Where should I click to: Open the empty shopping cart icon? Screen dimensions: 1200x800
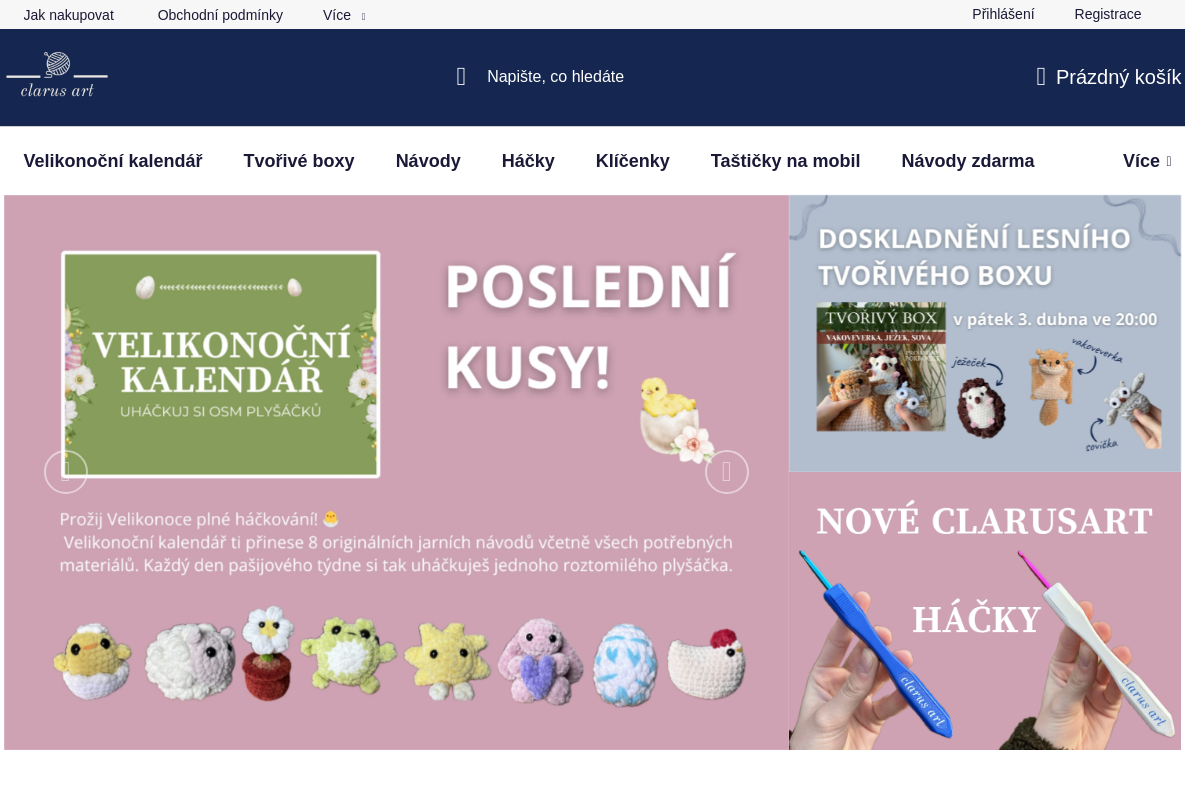coord(1041,77)
